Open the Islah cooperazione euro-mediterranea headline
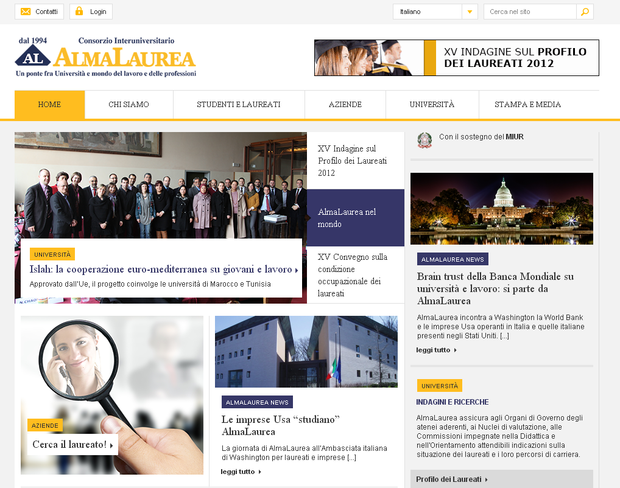The height and width of the screenshot is (488, 620). pyautogui.click(x=163, y=269)
